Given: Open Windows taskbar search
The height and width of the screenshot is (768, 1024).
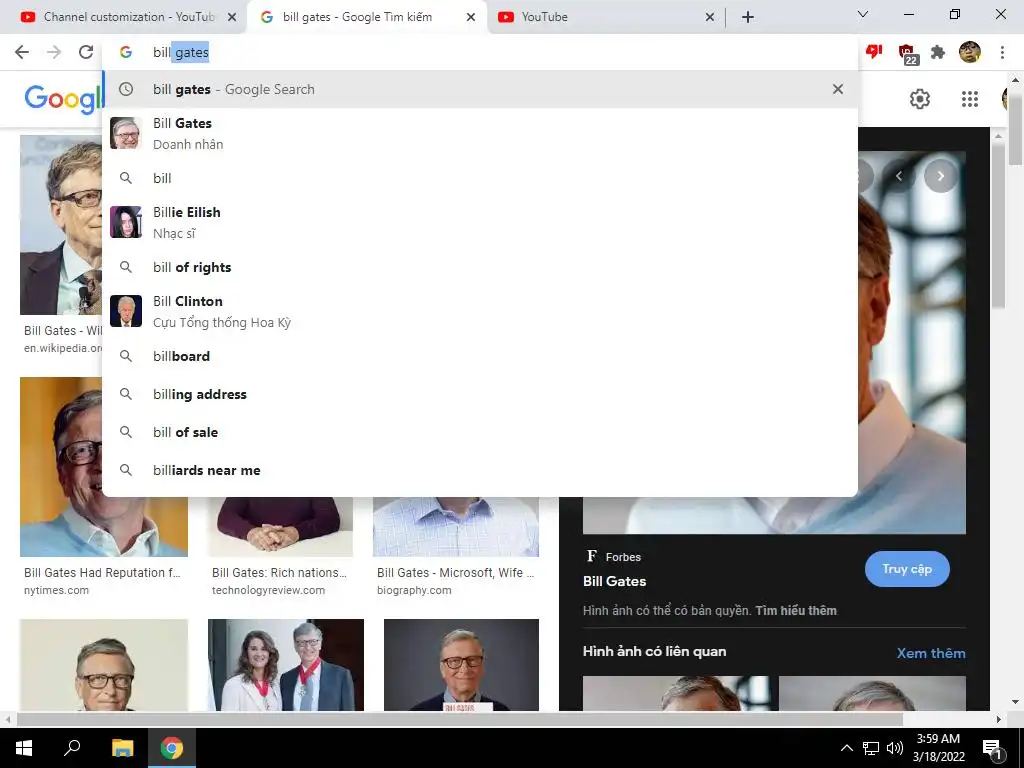Looking at the screenshot, I should [72, 747].
